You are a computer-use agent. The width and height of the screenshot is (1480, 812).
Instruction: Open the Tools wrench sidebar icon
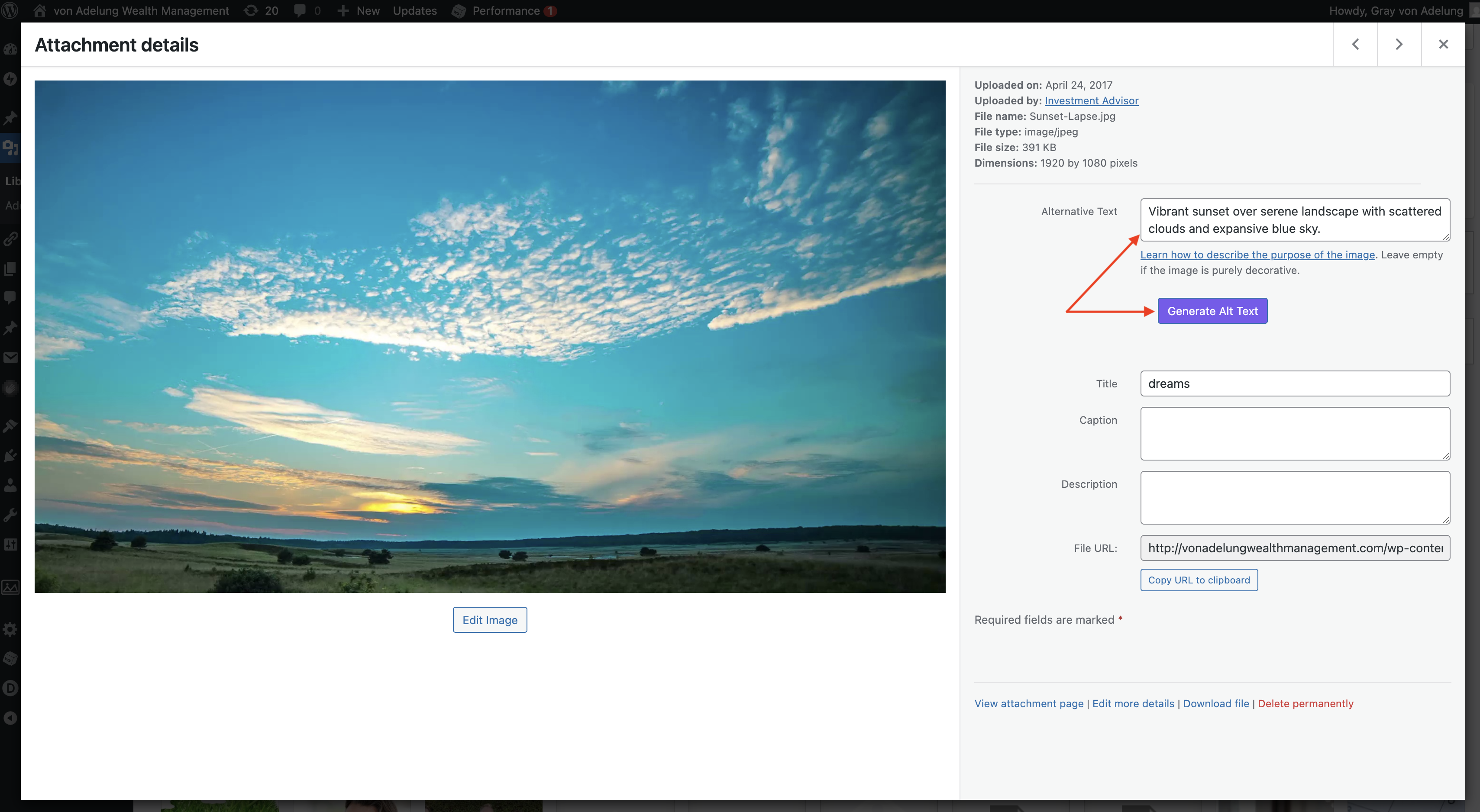[x=10, y=515]
